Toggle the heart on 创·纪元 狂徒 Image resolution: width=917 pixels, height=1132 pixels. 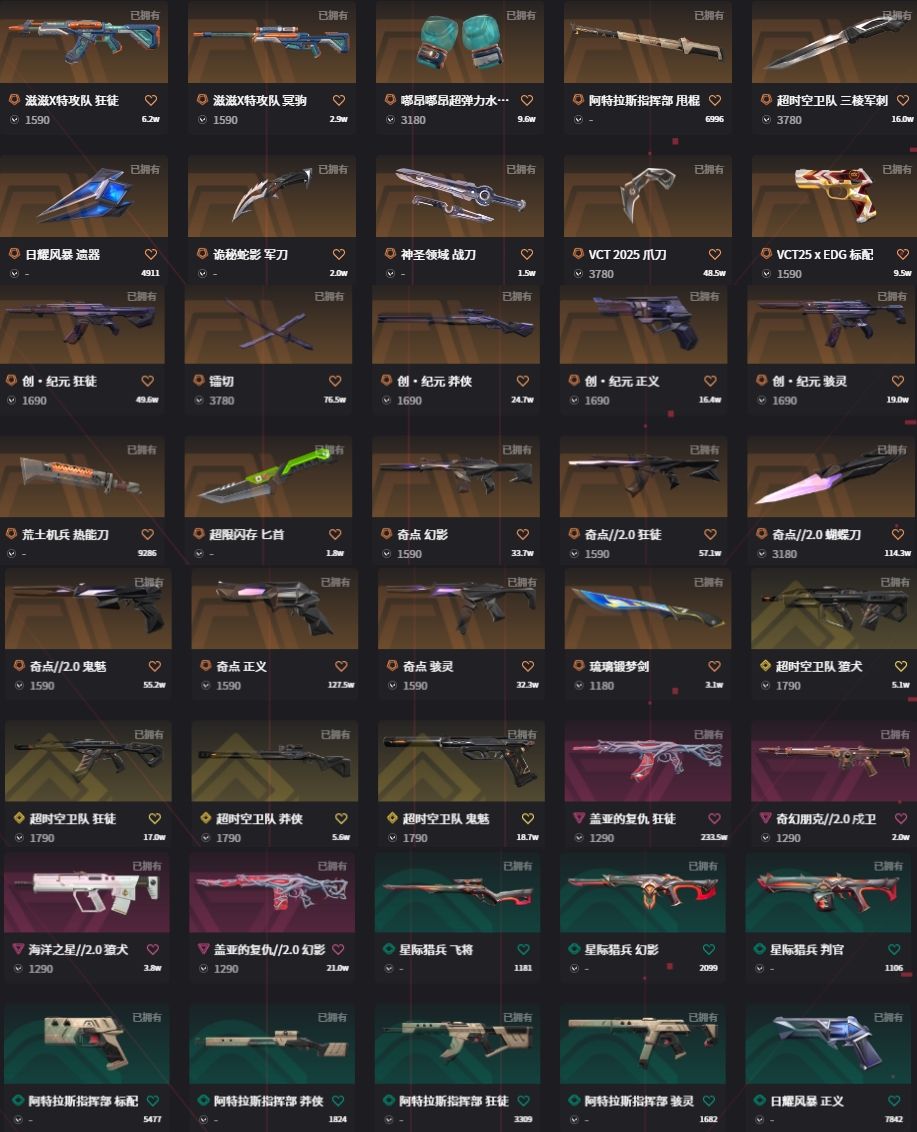click(147, 380)
